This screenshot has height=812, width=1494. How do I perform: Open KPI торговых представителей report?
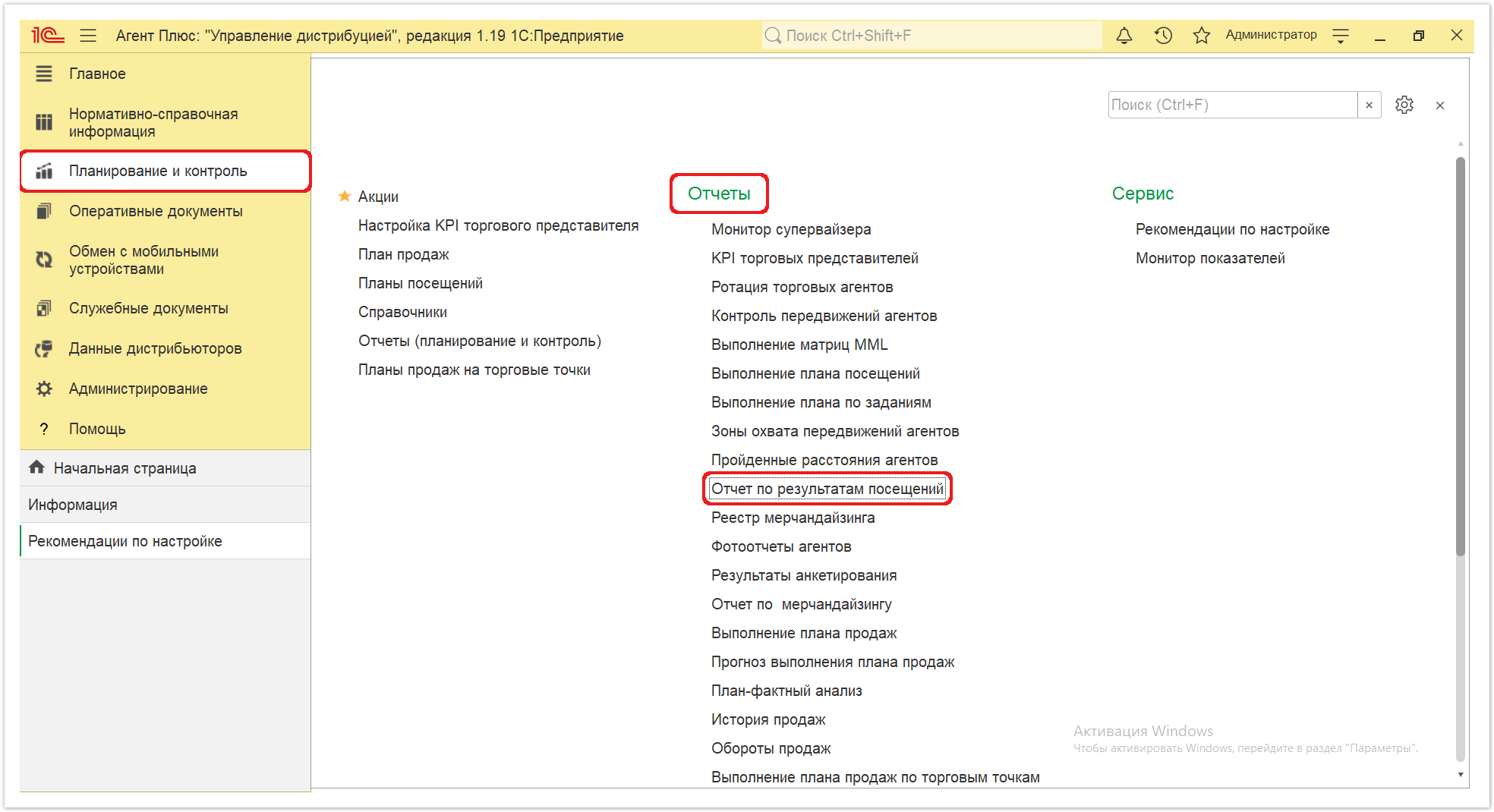(x=815, y=258)
